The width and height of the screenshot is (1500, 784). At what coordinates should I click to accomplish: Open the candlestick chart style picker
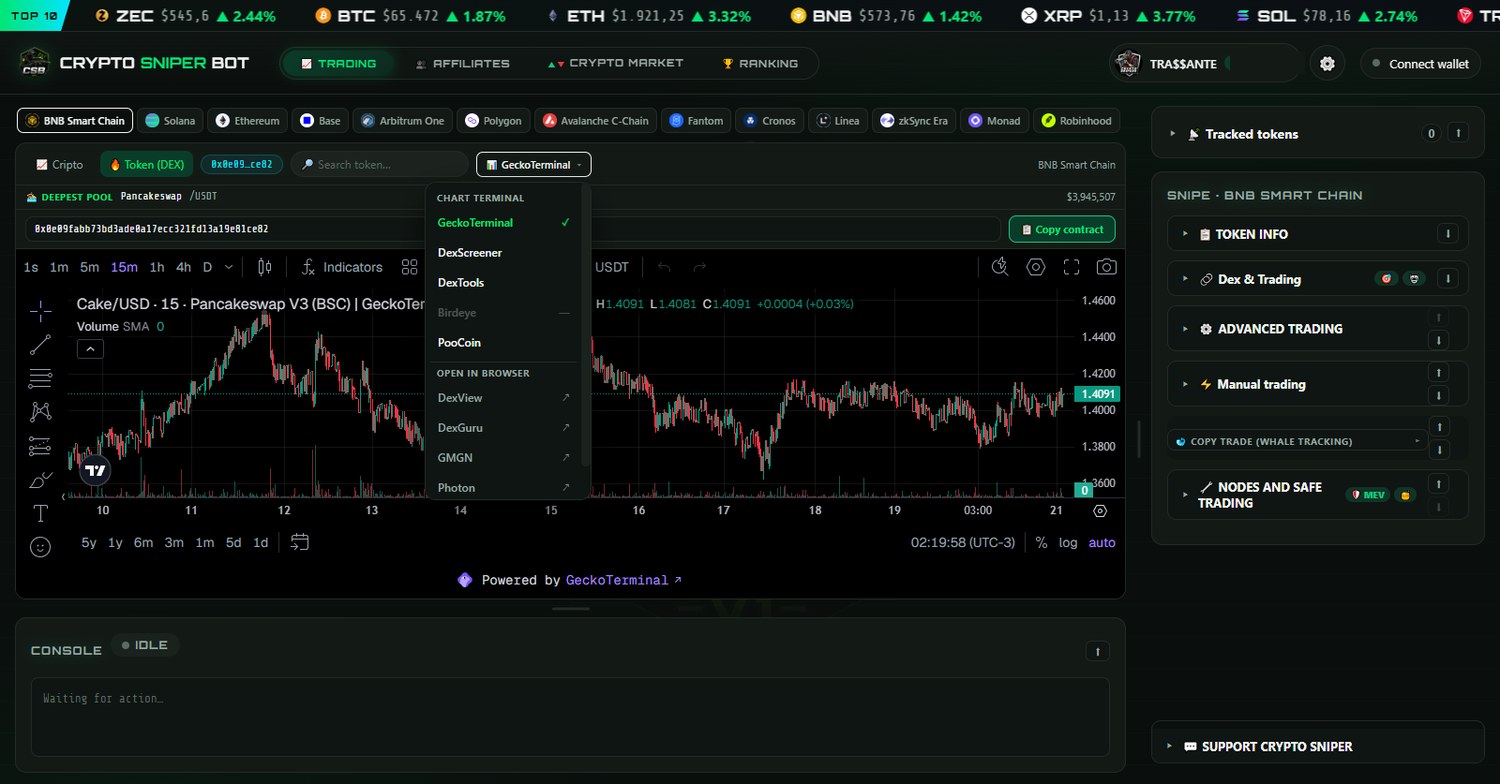265,267
